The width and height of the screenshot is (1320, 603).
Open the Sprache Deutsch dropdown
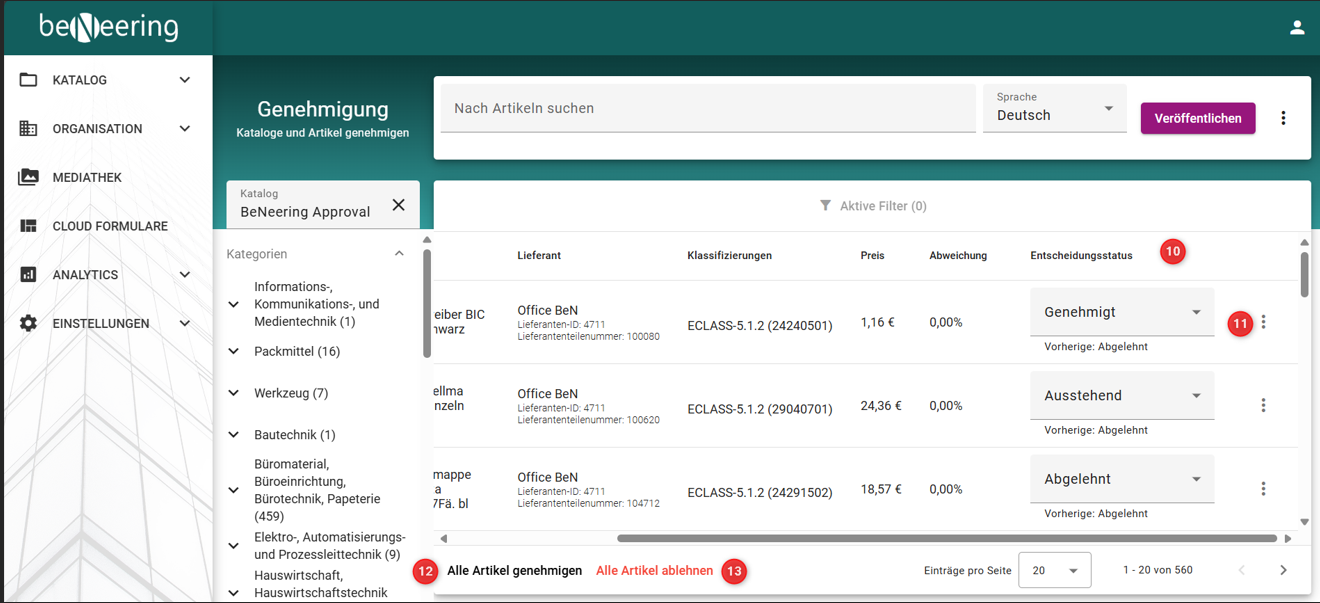[x=1054, y=108]
